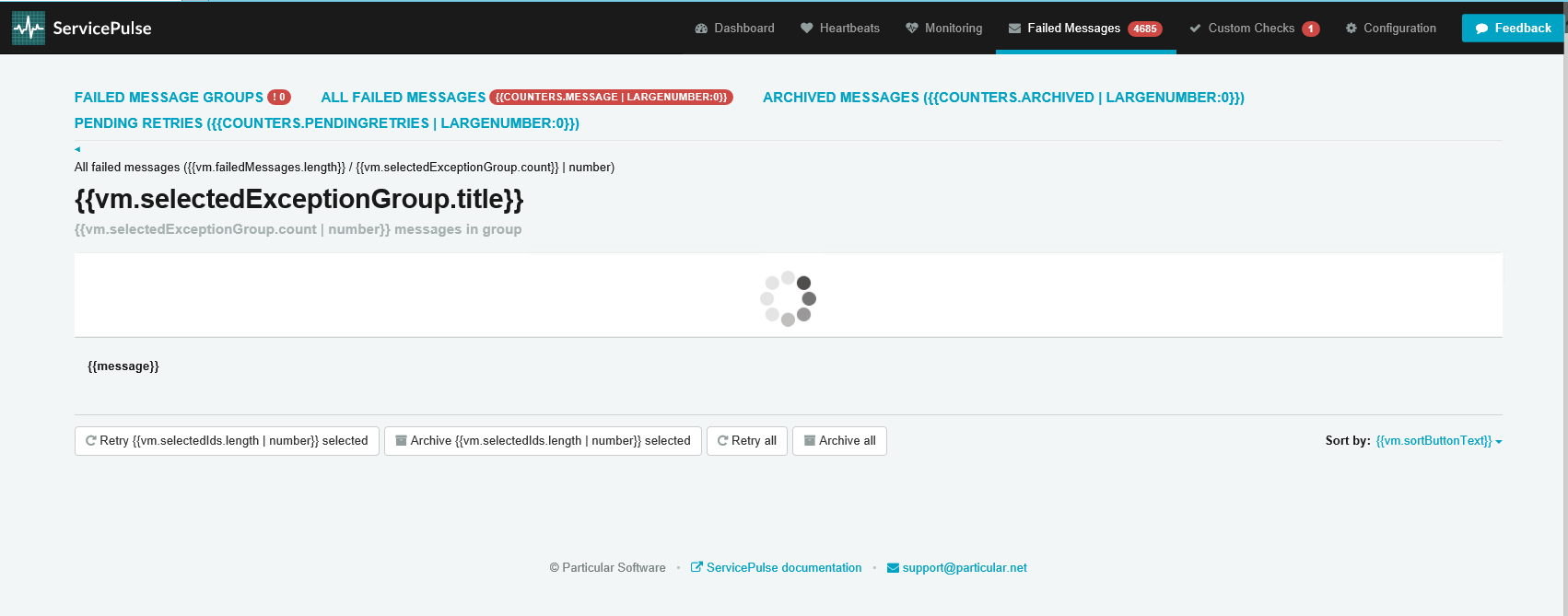Click the loading spinner
Screen dimensions: 1568x616
(788, 298)
